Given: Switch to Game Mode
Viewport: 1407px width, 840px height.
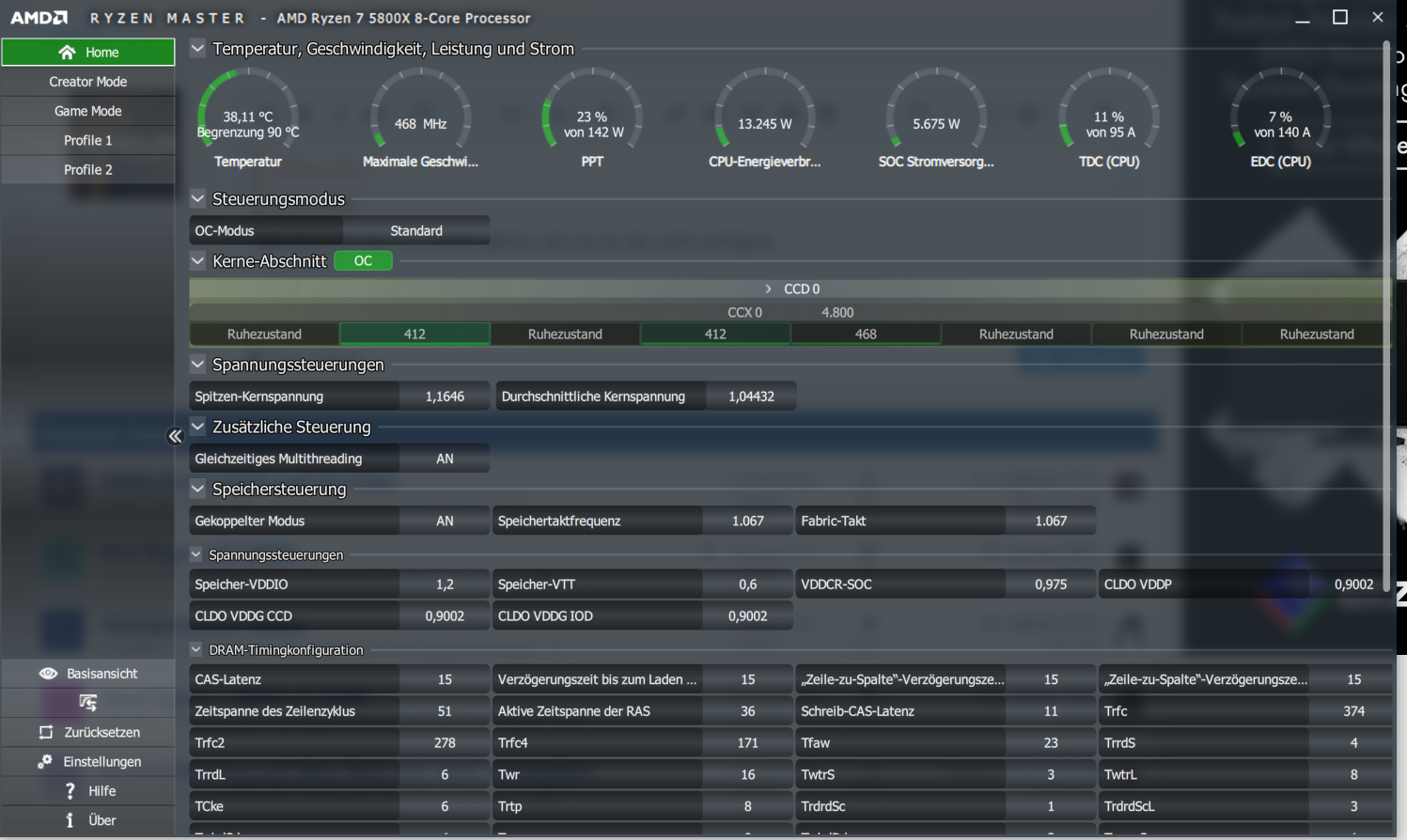Looking at the screenshot, I should (x=88, y=111).
